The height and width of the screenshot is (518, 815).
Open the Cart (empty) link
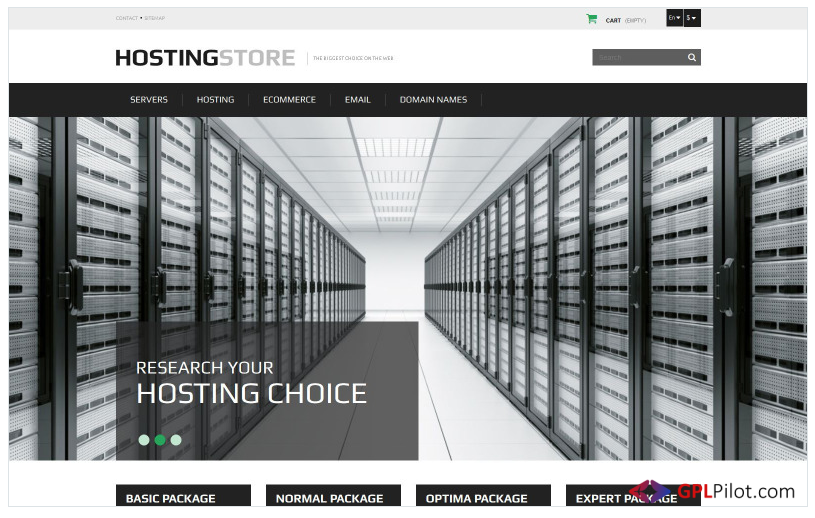(625, 20)
